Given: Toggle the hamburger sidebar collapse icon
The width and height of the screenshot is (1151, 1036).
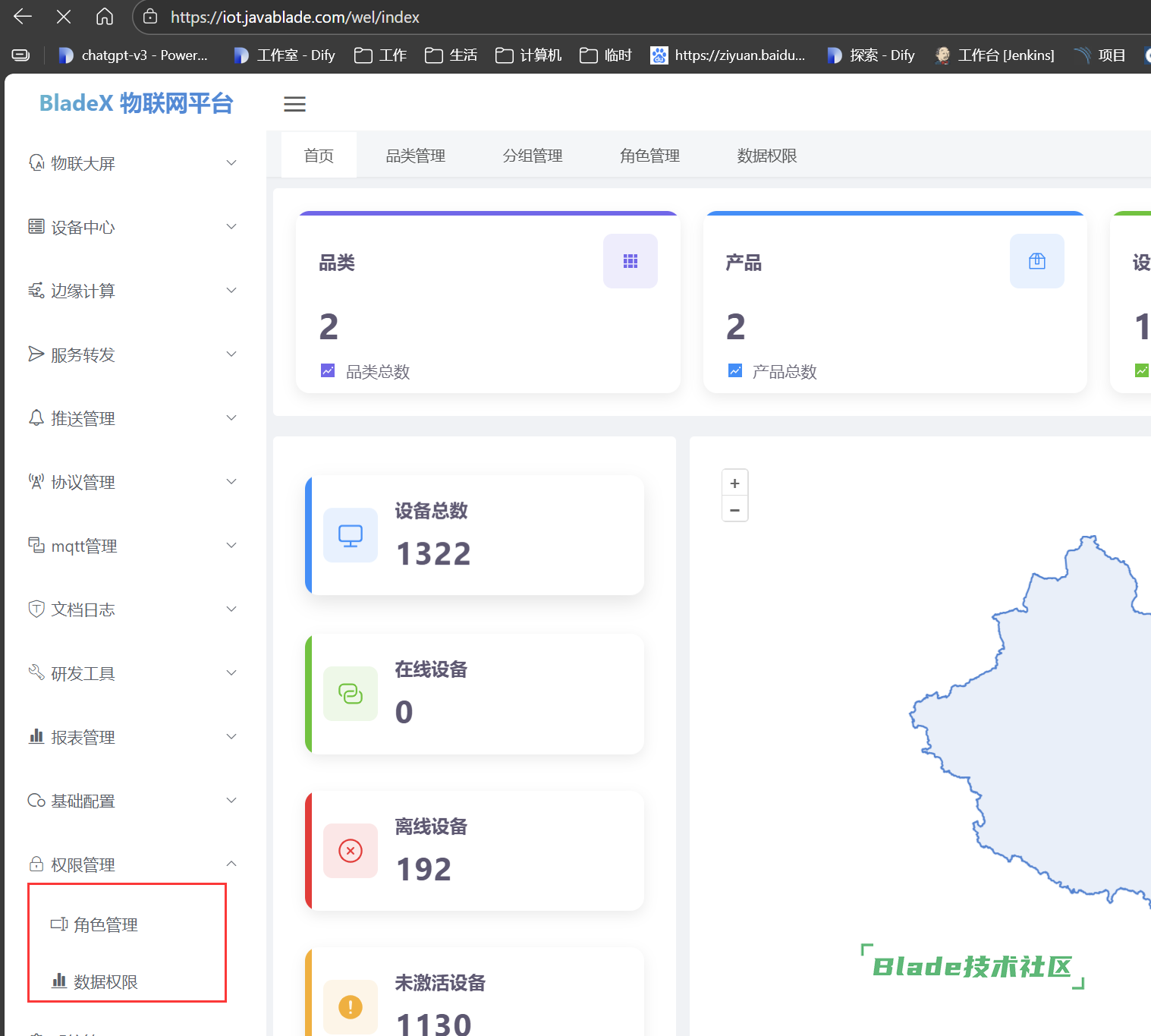Looking at the screenshot, I should (294, 104).
